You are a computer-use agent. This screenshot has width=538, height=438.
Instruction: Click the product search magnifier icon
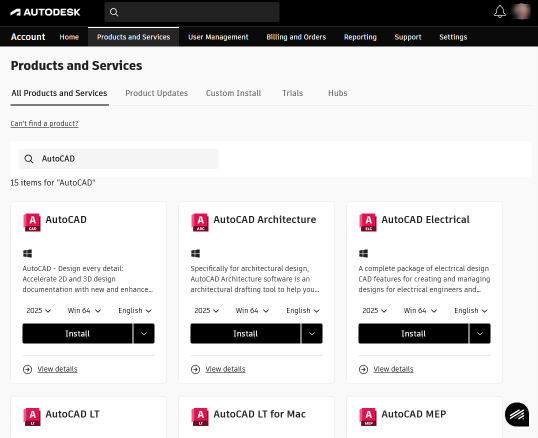(29, 159)
